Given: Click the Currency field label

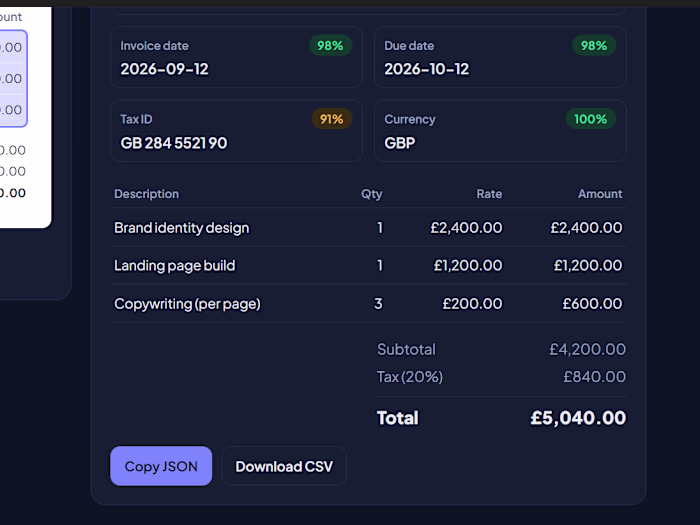Looking at the screenshot, I should point(410,120).
